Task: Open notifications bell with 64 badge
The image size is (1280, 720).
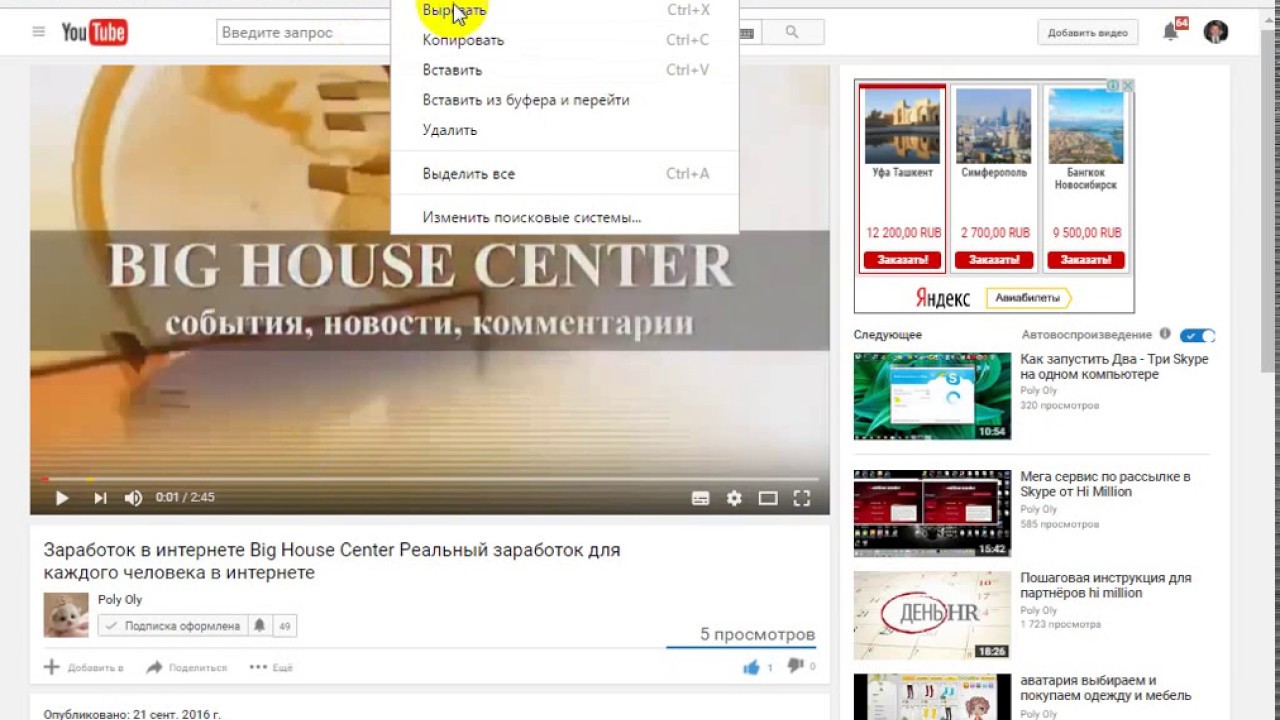Action: 1170,32
